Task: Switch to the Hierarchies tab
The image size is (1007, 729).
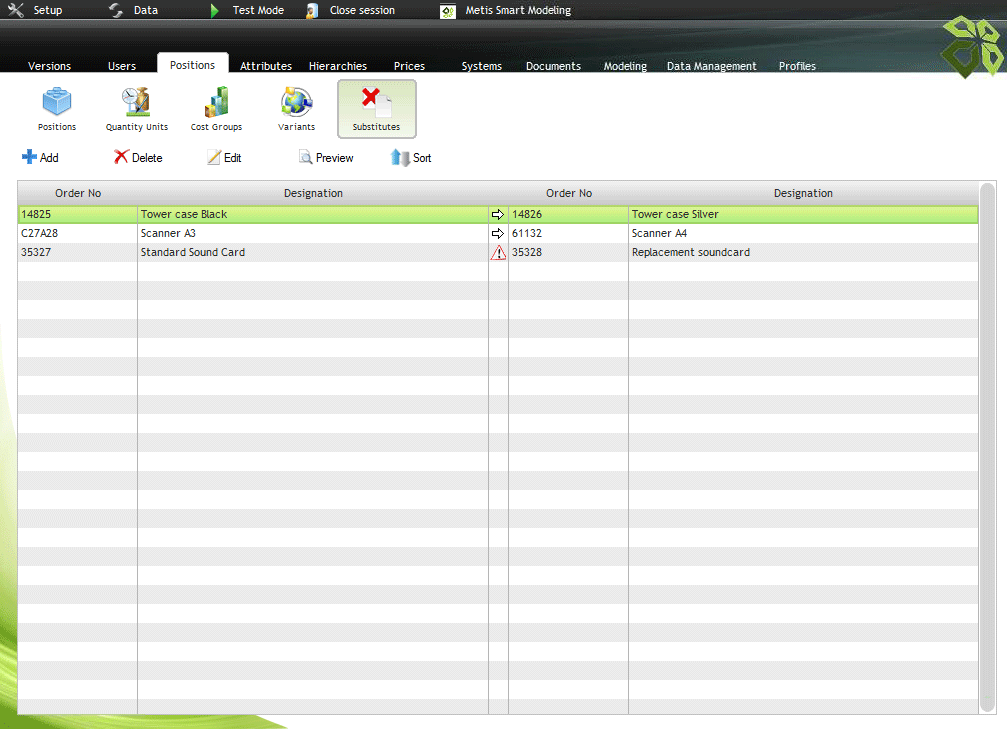Action: [x=338, y=66]
